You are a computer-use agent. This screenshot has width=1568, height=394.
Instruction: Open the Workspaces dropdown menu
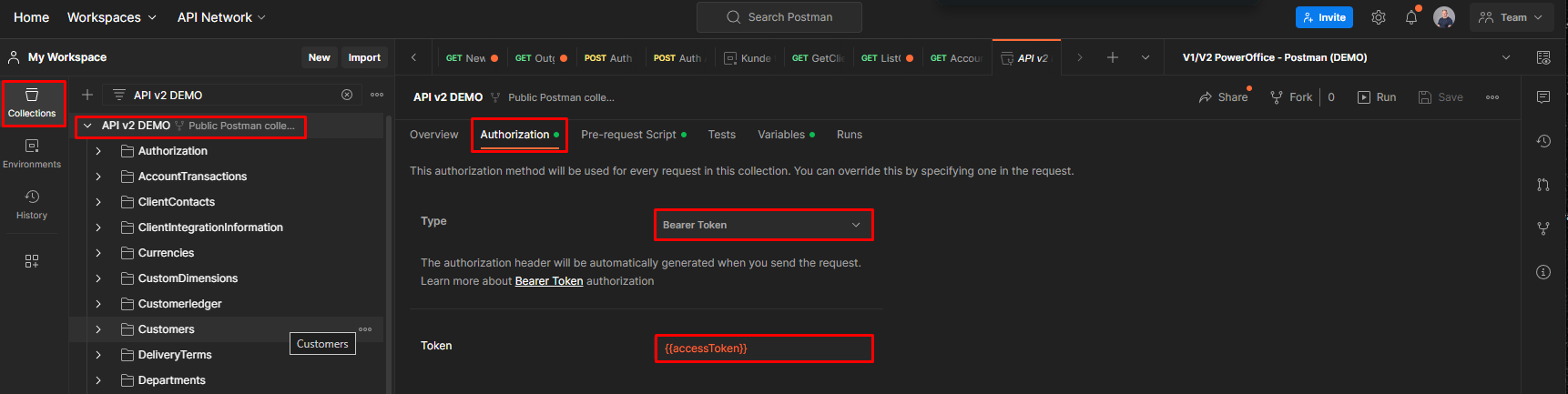pos(111,17)
